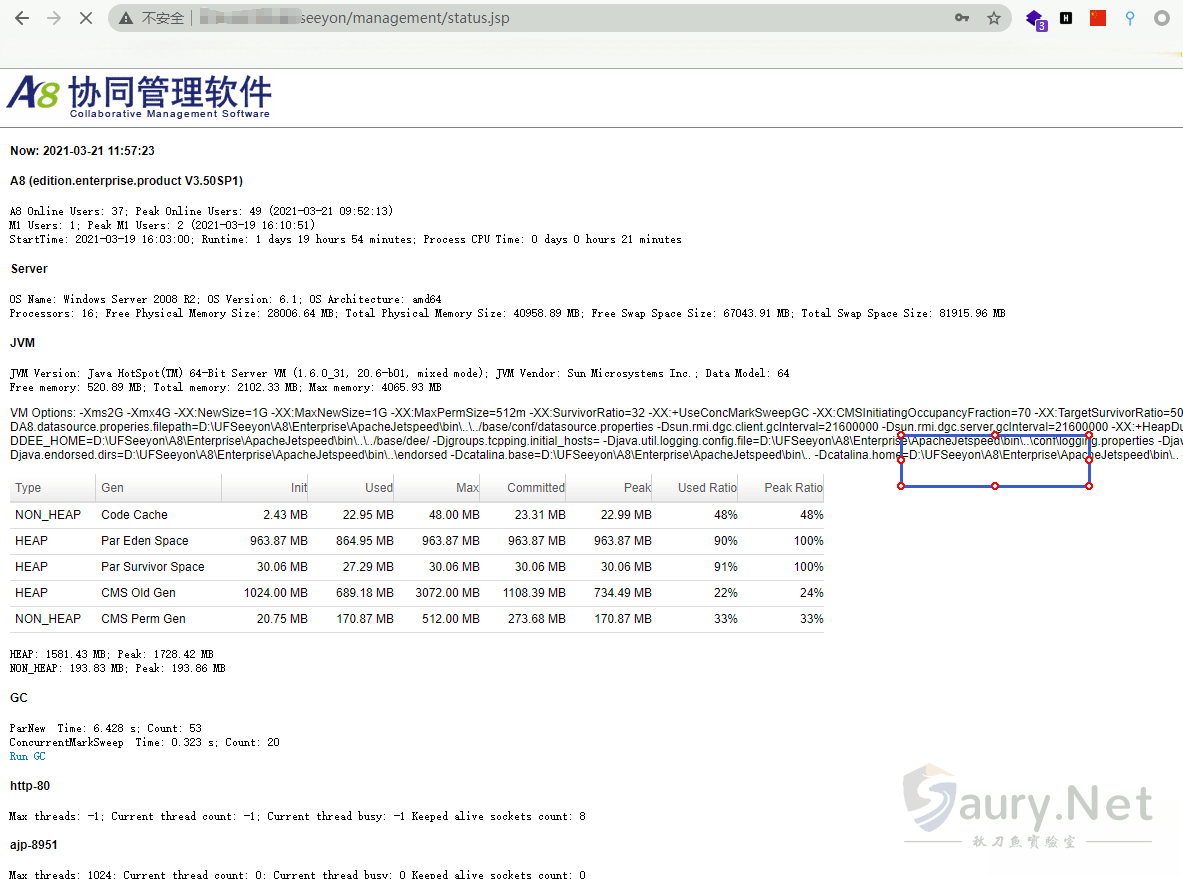Run GC via the Run GC link

26,756
